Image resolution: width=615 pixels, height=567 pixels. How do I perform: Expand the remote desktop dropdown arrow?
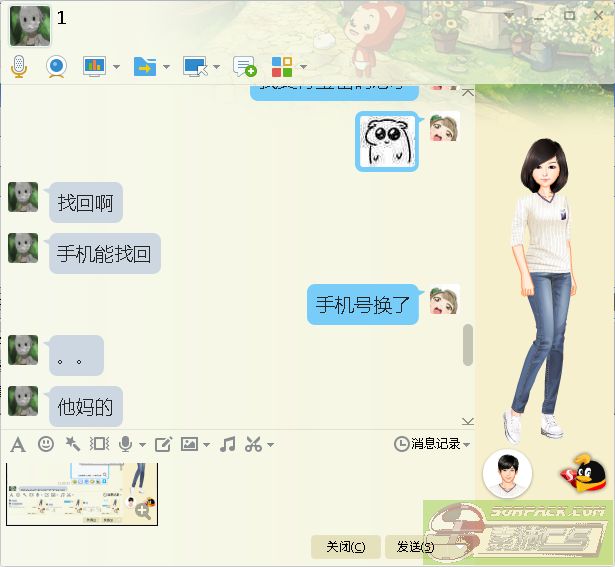[x=217, y=67]
